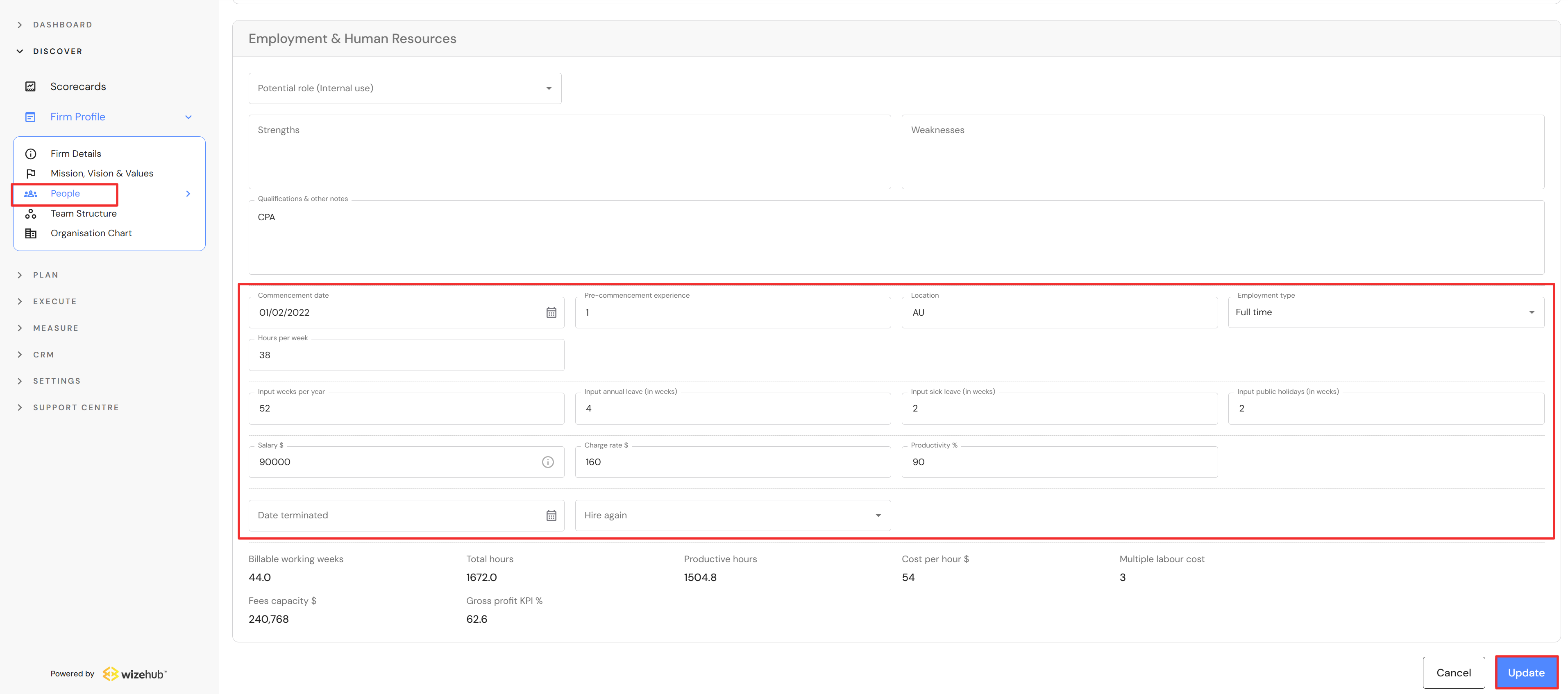1568x694 pixels.
Task: Click the Charge rate $ input field
Action: point(732,462)
